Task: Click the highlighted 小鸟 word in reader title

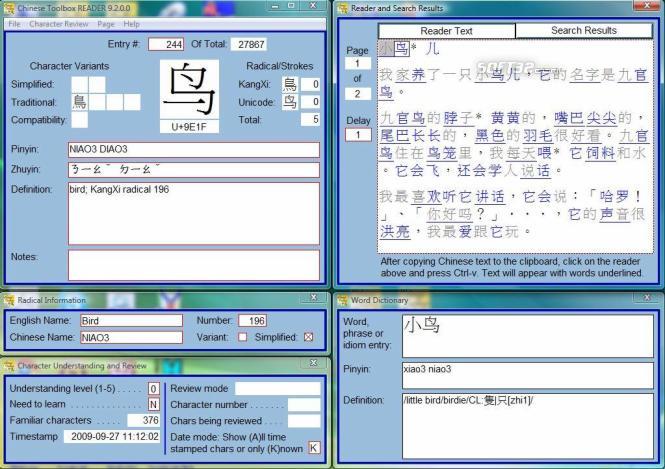Action: click(394, 48)
